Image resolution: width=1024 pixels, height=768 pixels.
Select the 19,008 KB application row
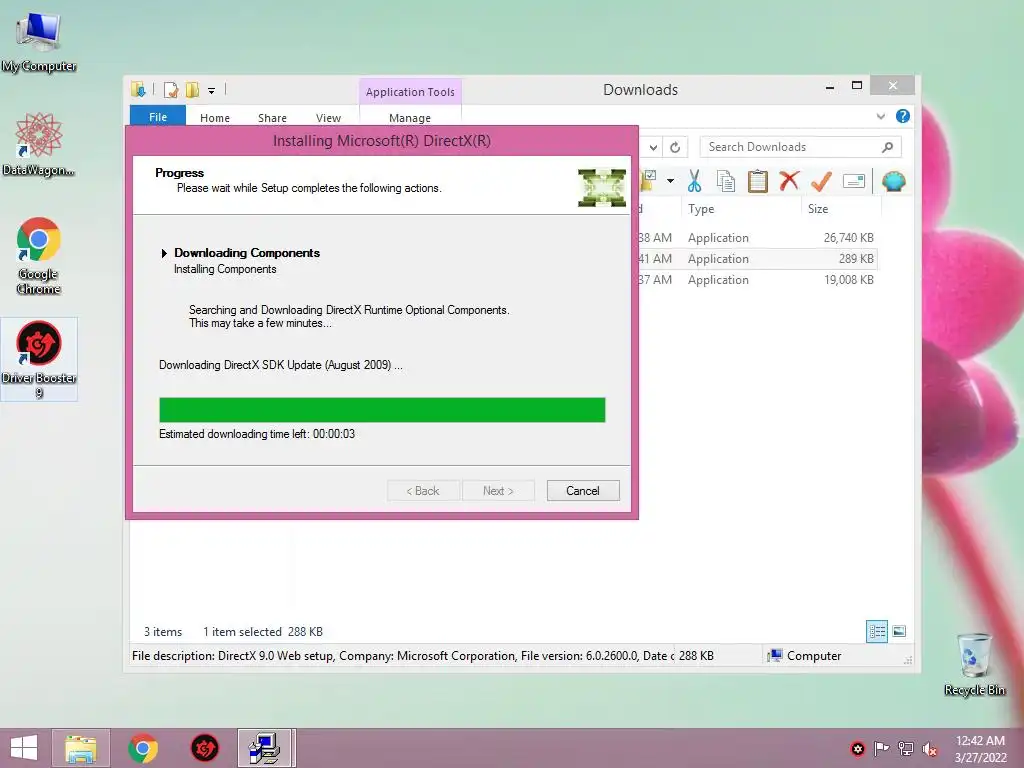coord(758,280)
